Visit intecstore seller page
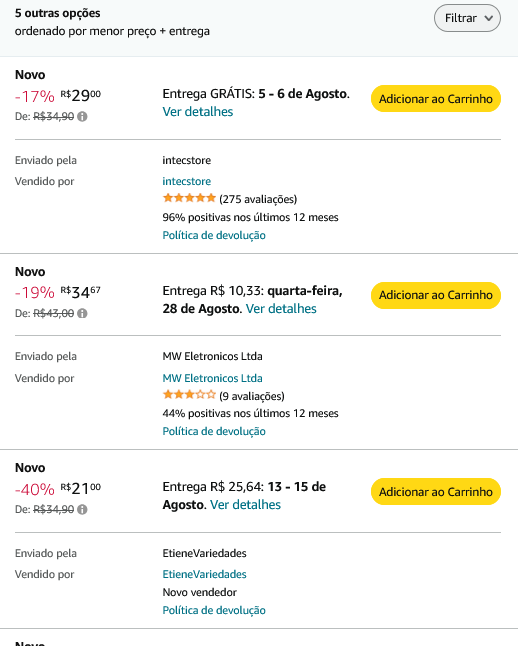Image resolution: width=518 pixels, height=646 pixels. (187, 181)
